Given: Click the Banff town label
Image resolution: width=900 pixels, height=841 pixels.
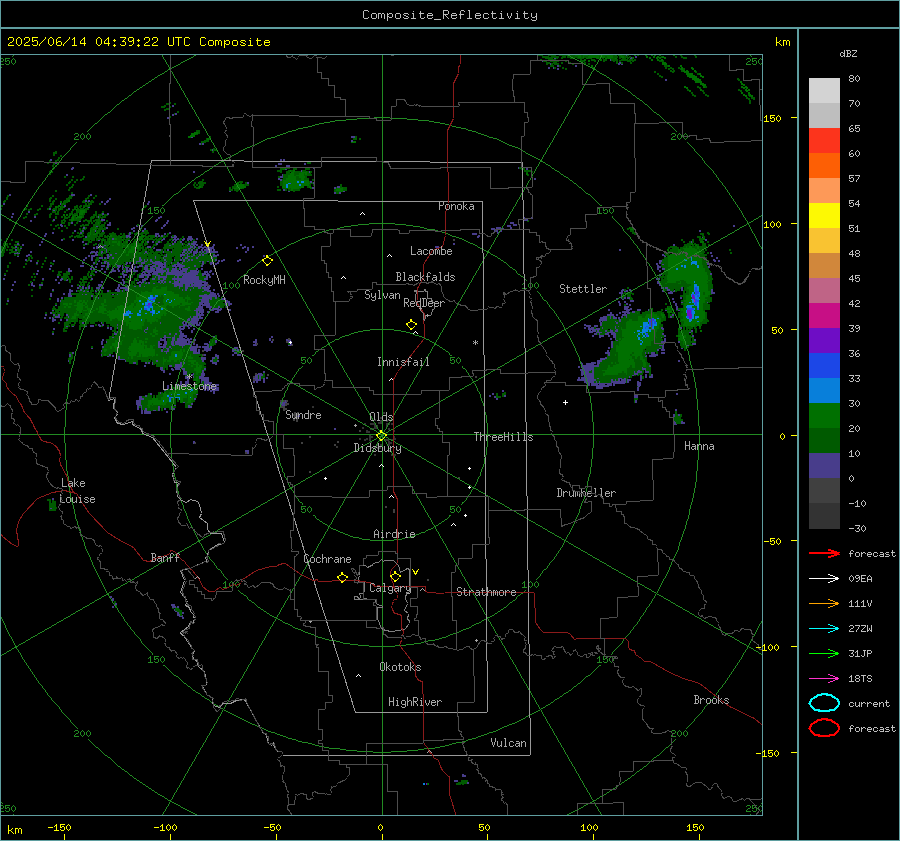Looking at the screenshot, I should tap(165, 557).
